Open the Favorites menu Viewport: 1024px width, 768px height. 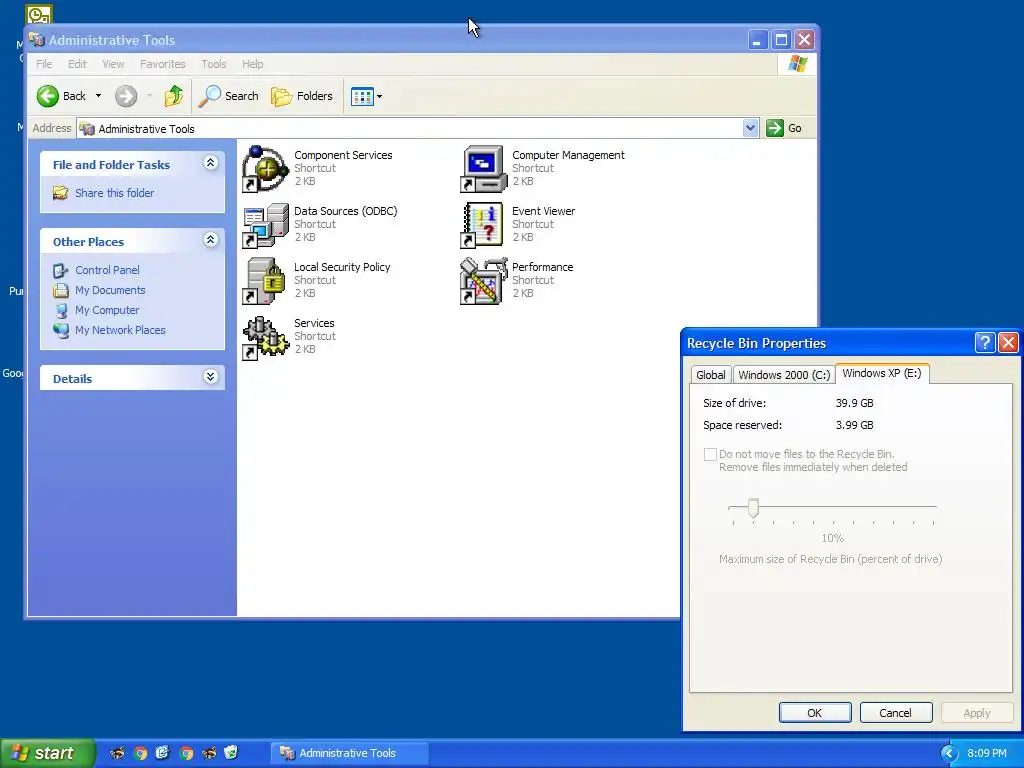[x=163, y=64]
